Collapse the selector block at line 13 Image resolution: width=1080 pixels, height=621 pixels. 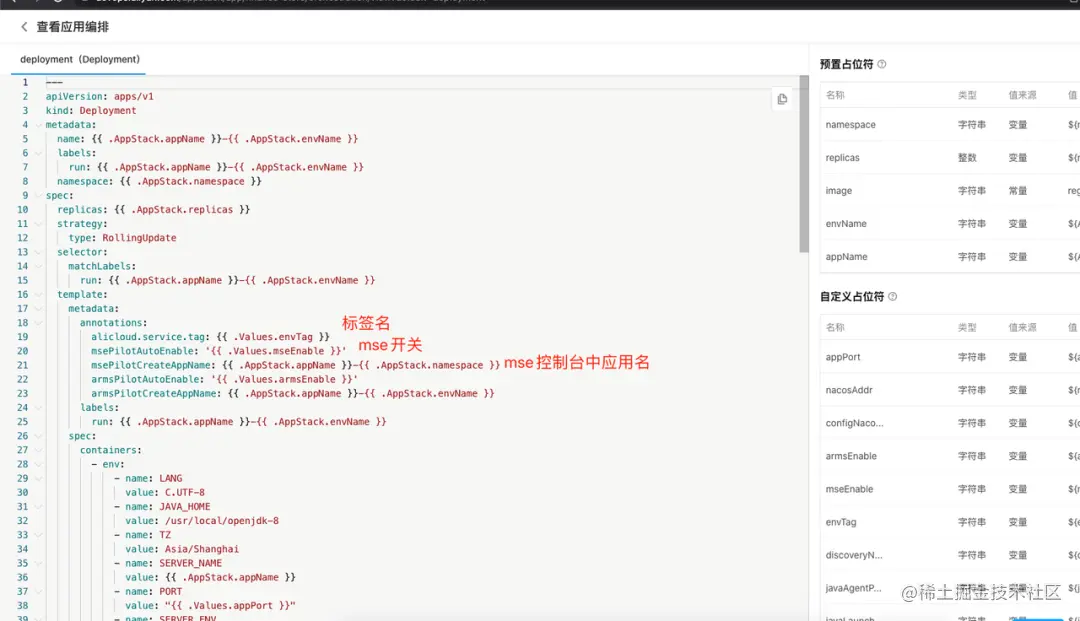tap(39, 252)
